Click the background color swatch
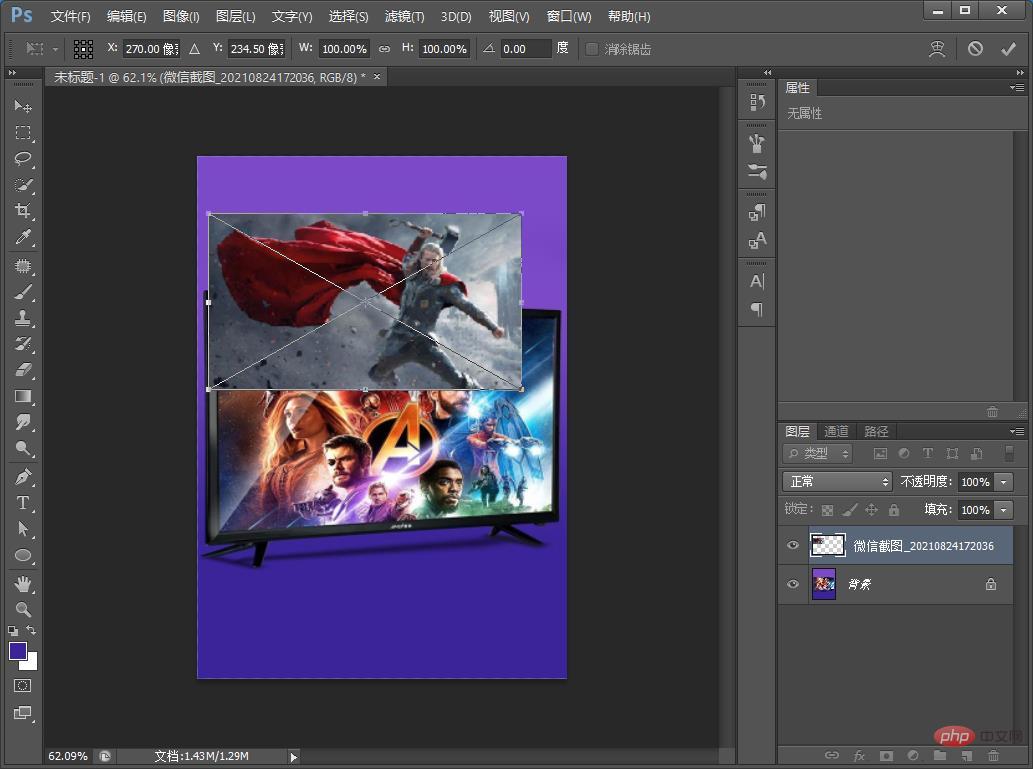This screenshot has width=1033, height=769. (x=32, y=663)
